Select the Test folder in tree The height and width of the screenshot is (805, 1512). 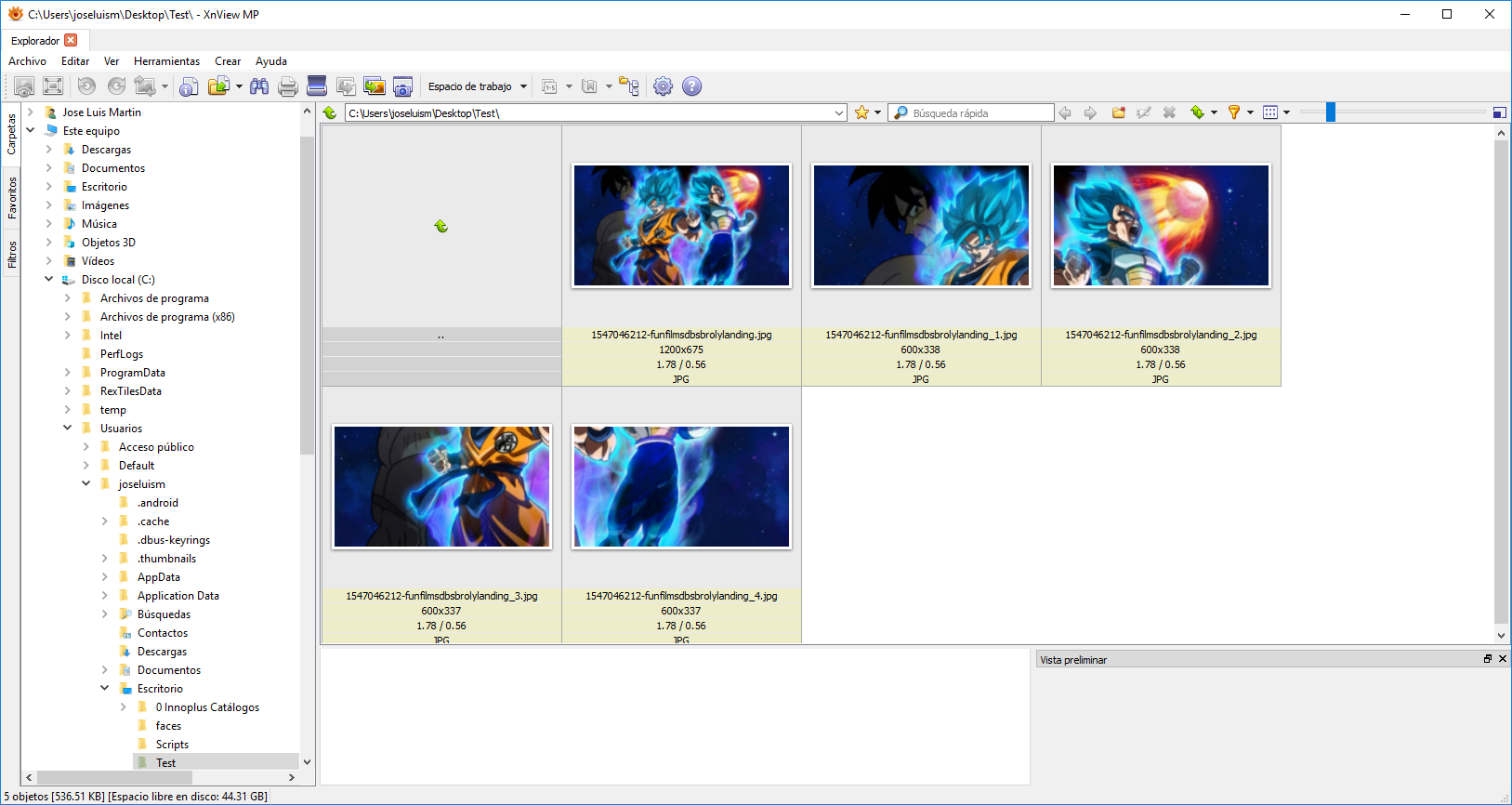(x=165, y=763)
